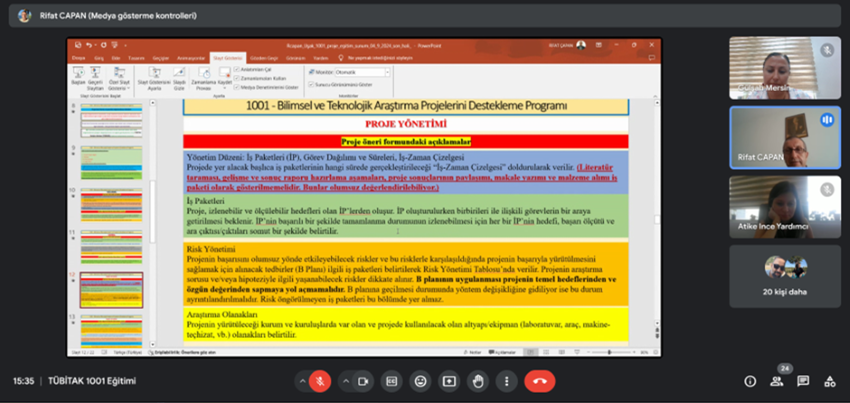This screenshot has width=850, height=403.
Task: Open the meeting activities panel
Action: tap(829, 381)
